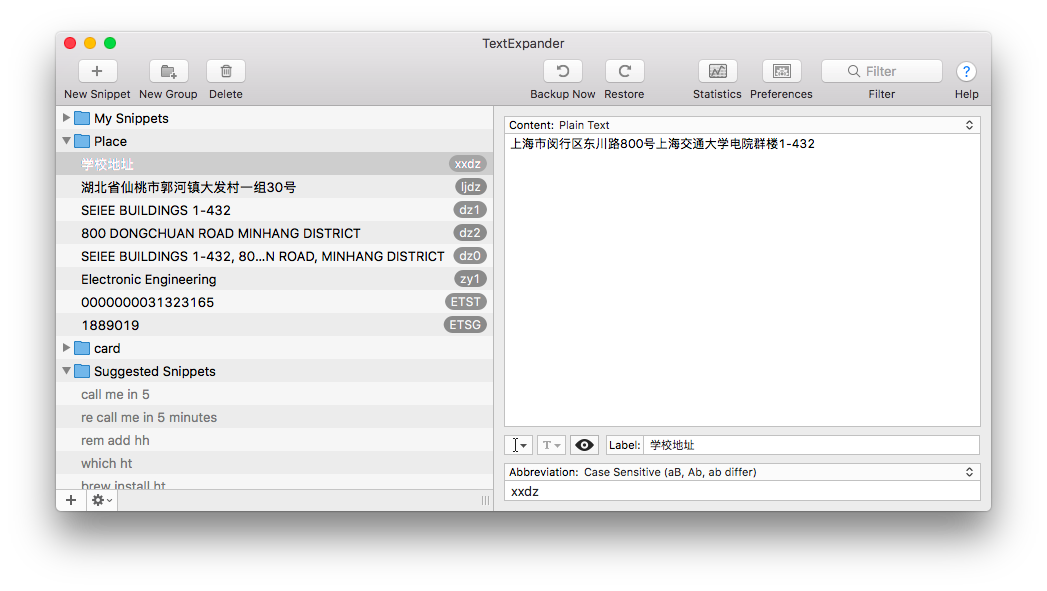Click the Help question mark icon
1047x591 pixels.
[966, 71]
